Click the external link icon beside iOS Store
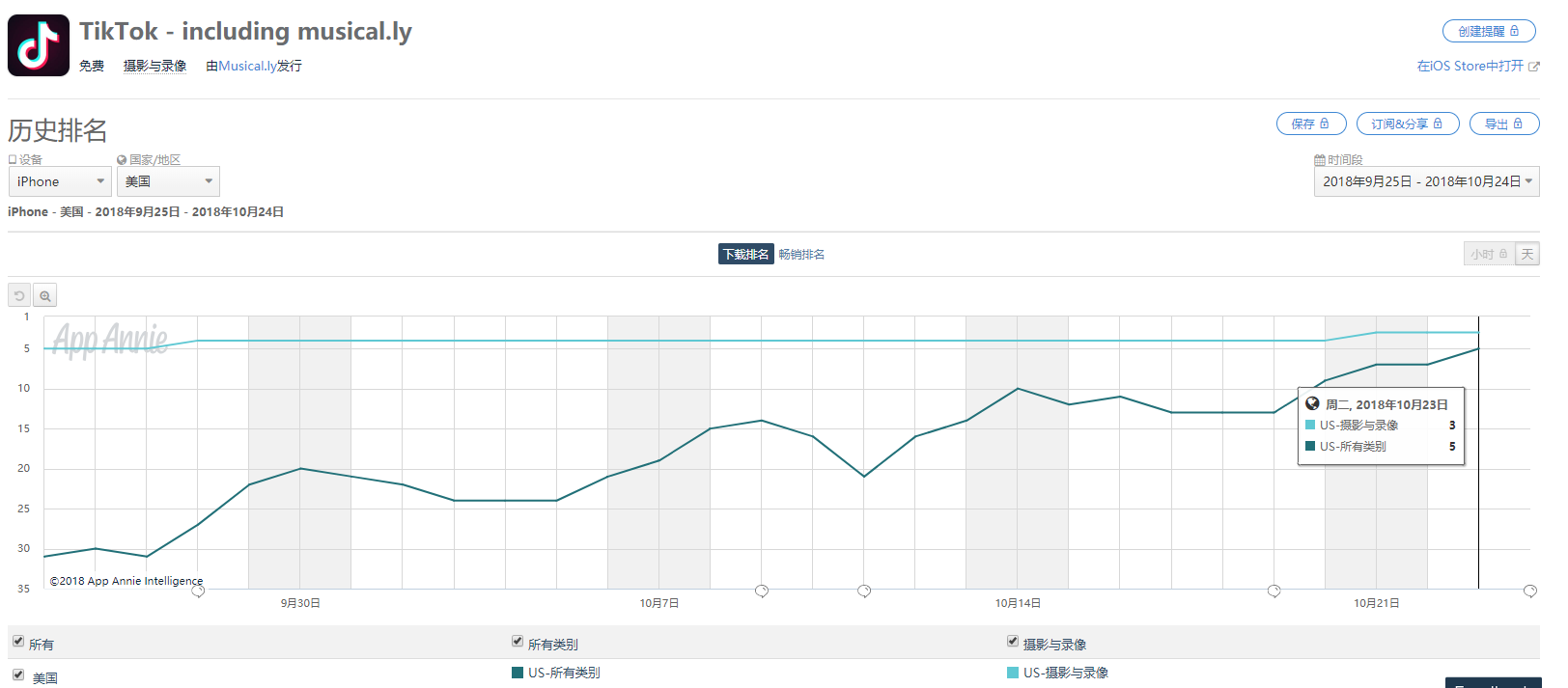 click(1534, 67)
